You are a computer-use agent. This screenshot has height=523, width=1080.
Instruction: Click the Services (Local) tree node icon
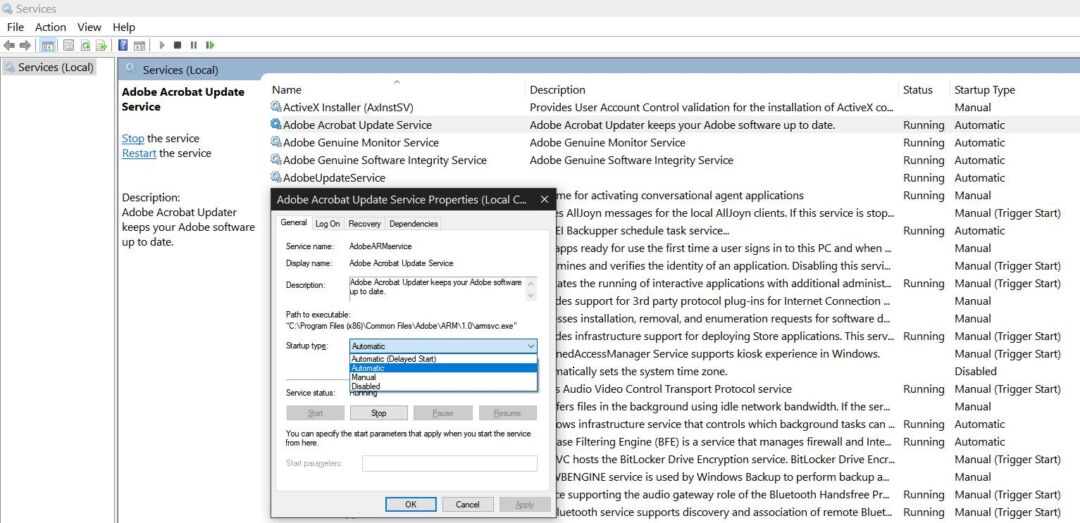click(x=10, y=67)
